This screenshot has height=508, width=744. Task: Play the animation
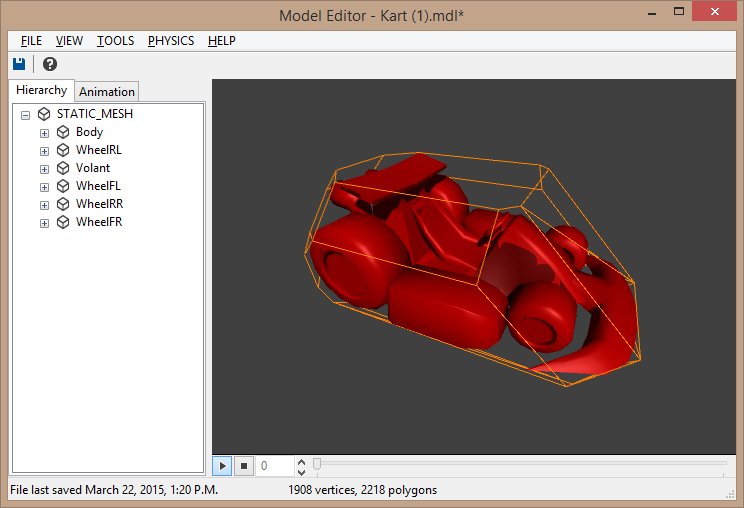[x=222, y=466]
